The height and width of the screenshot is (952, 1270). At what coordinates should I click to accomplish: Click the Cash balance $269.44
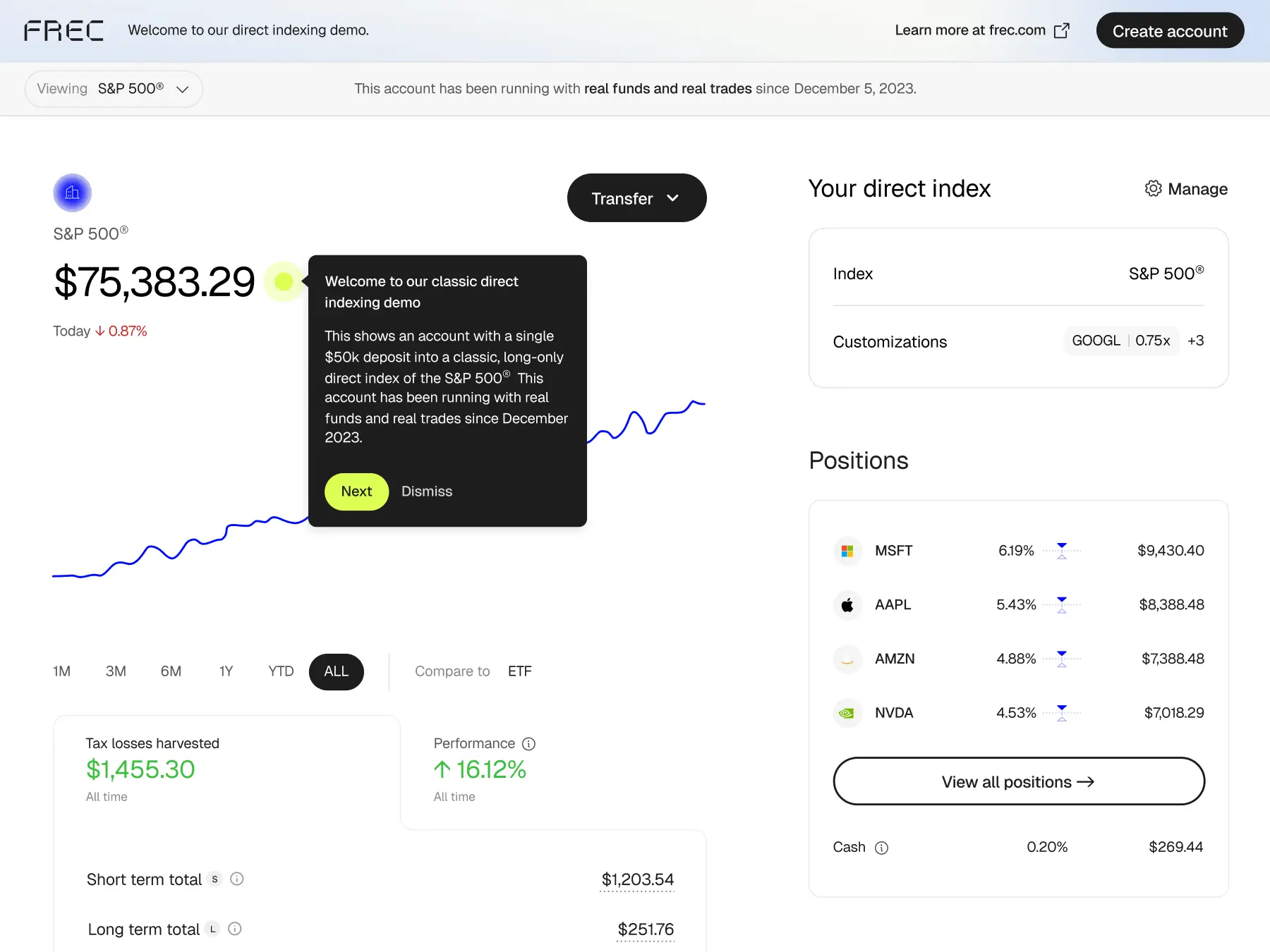click(x=1175, y=847)
